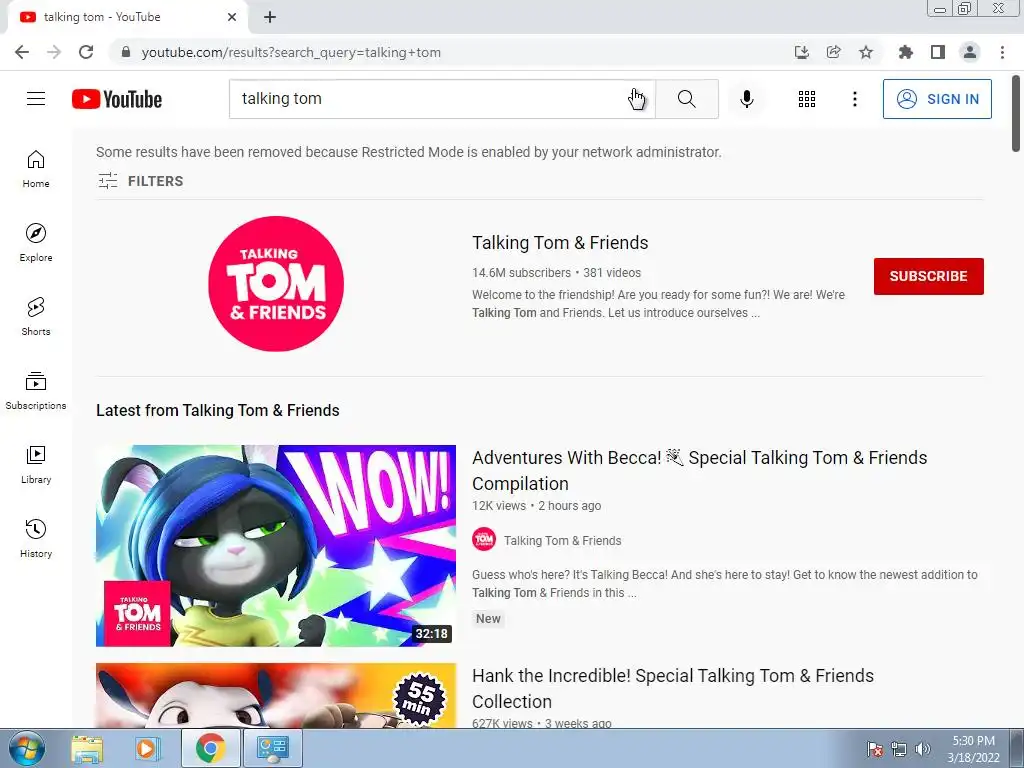The height and width of the screenshot is (768, 1024).
Task: Click SUBSCRIBE for Talking Tom & Friends
Action: coord(929,276)
